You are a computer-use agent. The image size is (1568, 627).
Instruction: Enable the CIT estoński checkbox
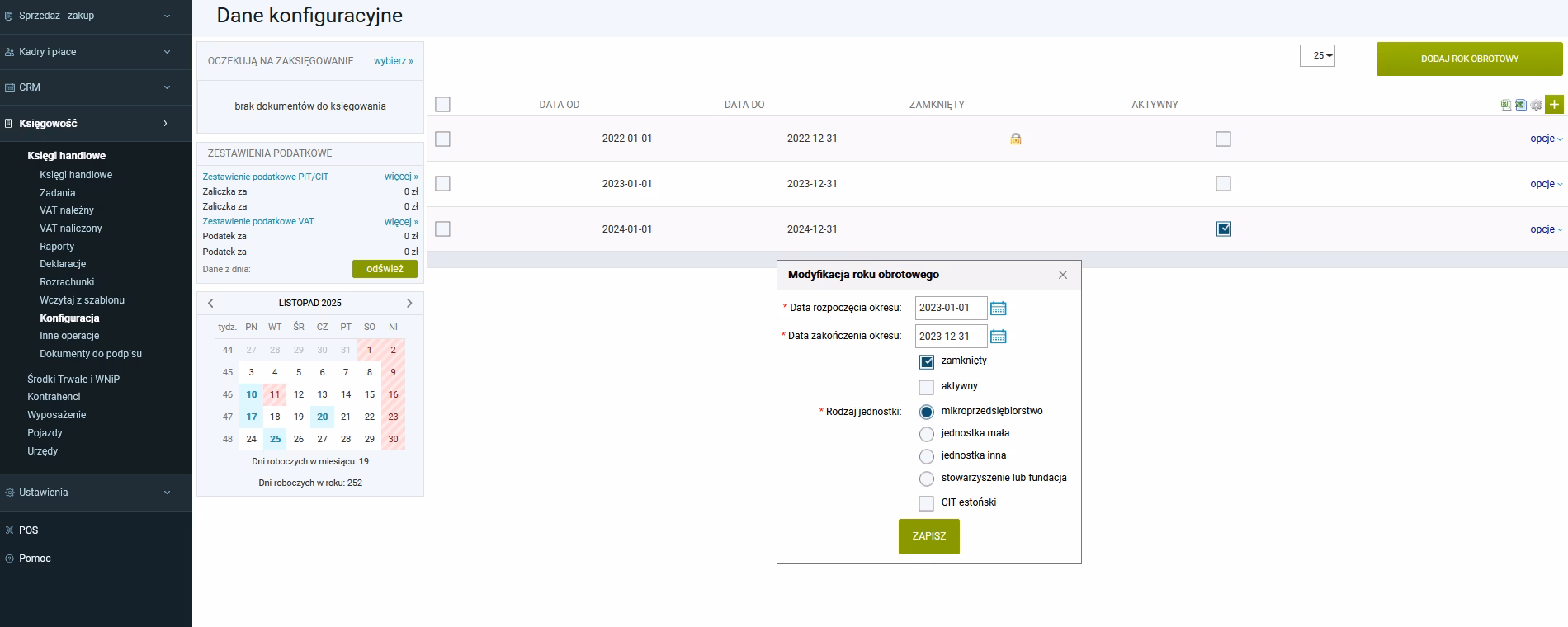927,503
